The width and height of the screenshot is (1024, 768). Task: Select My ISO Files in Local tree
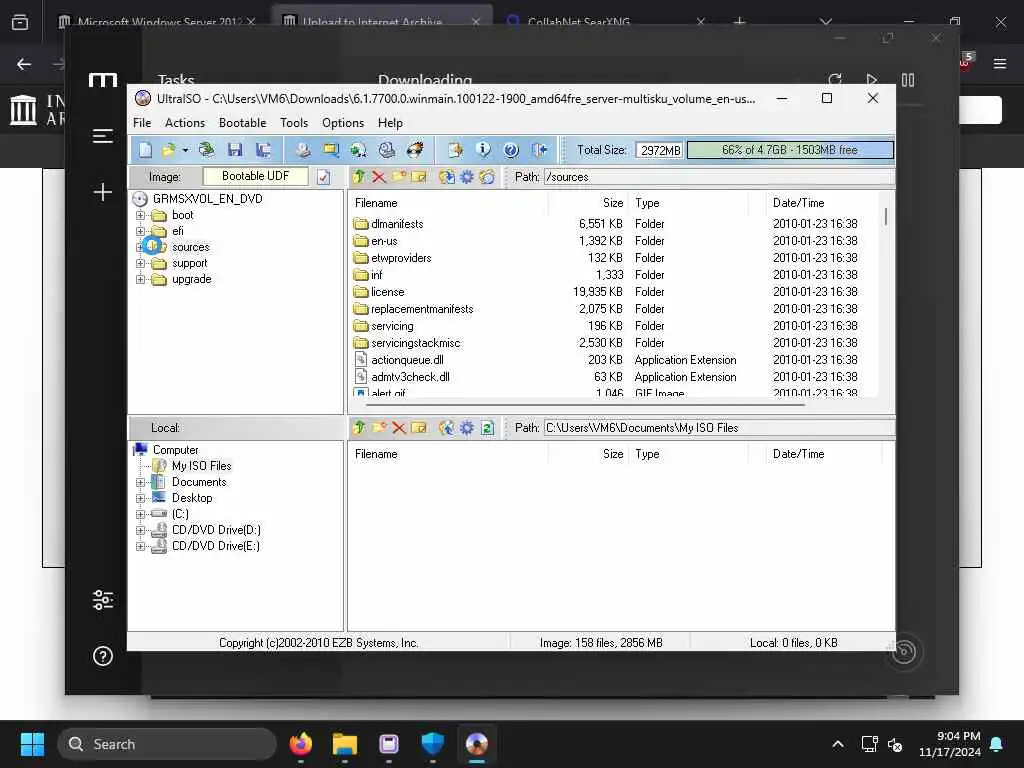pyautogui.click(x=201, y=466)
